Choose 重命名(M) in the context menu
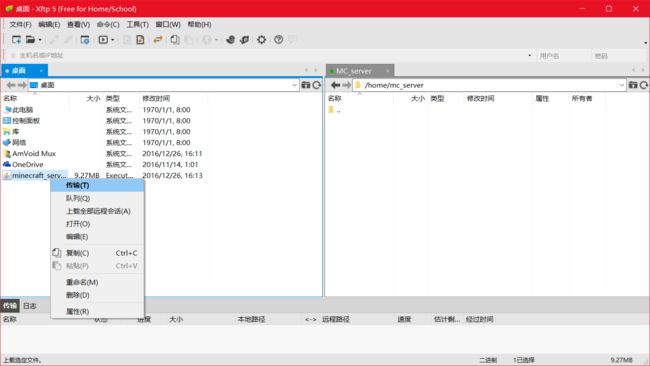 pyautogui.click(x=97, y=282)
